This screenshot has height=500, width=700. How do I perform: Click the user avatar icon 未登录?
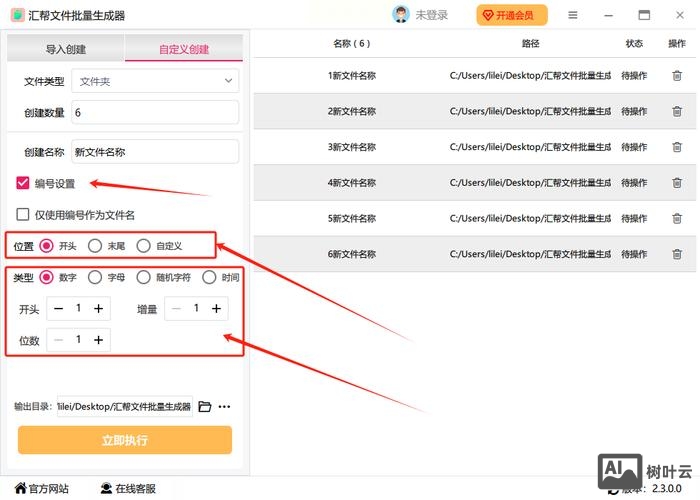401,15
